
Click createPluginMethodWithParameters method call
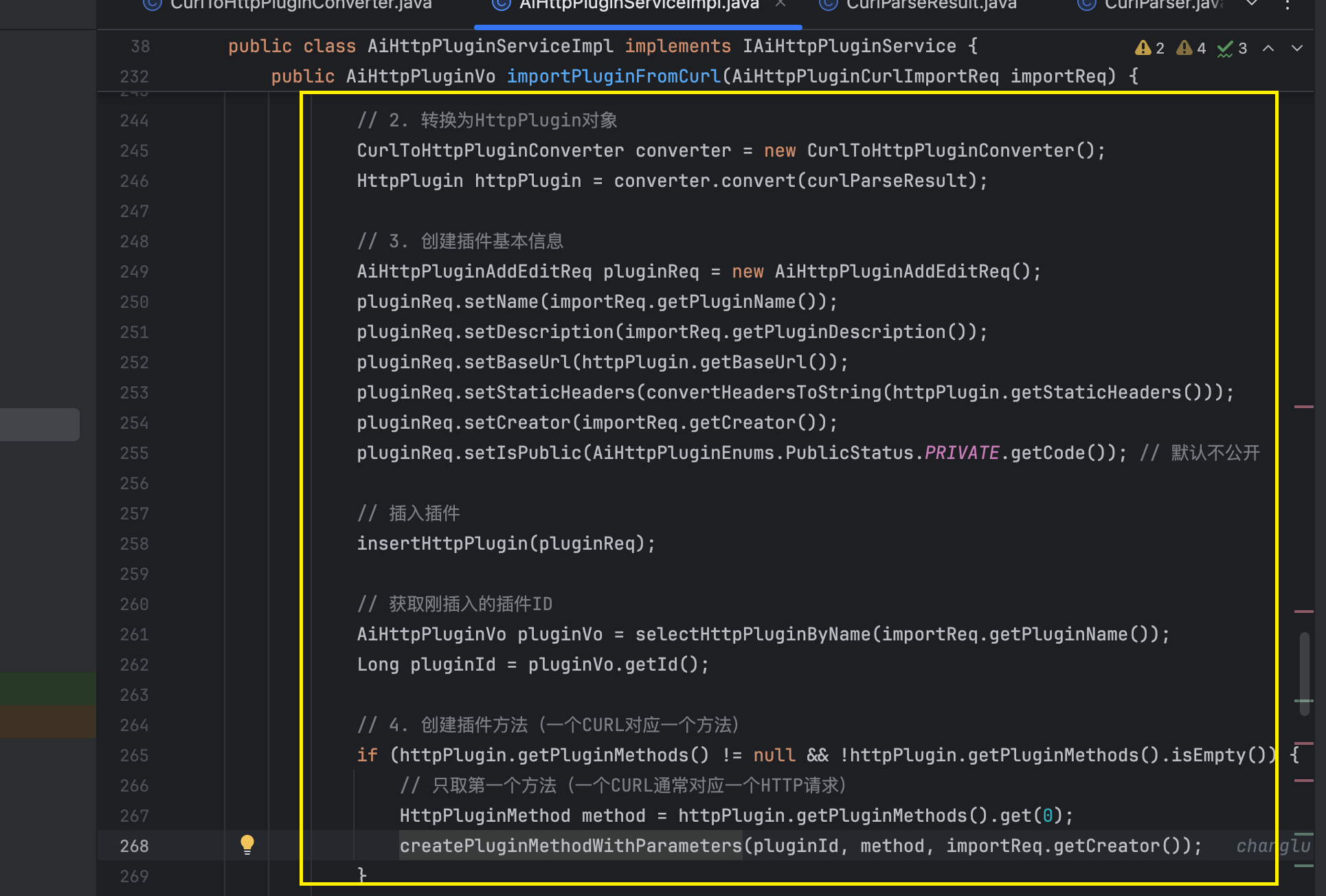point(570,846)
